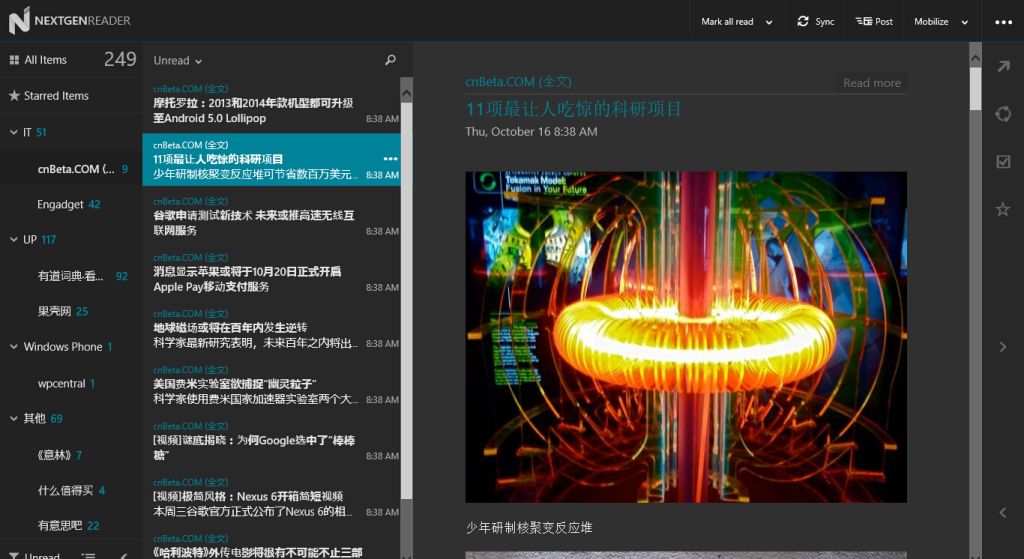The height and width of the screenshot is (559, 1024).
Task: Click the Tokamak fusion reactor image
Action: pyautogui.click(x=686, y=337)
